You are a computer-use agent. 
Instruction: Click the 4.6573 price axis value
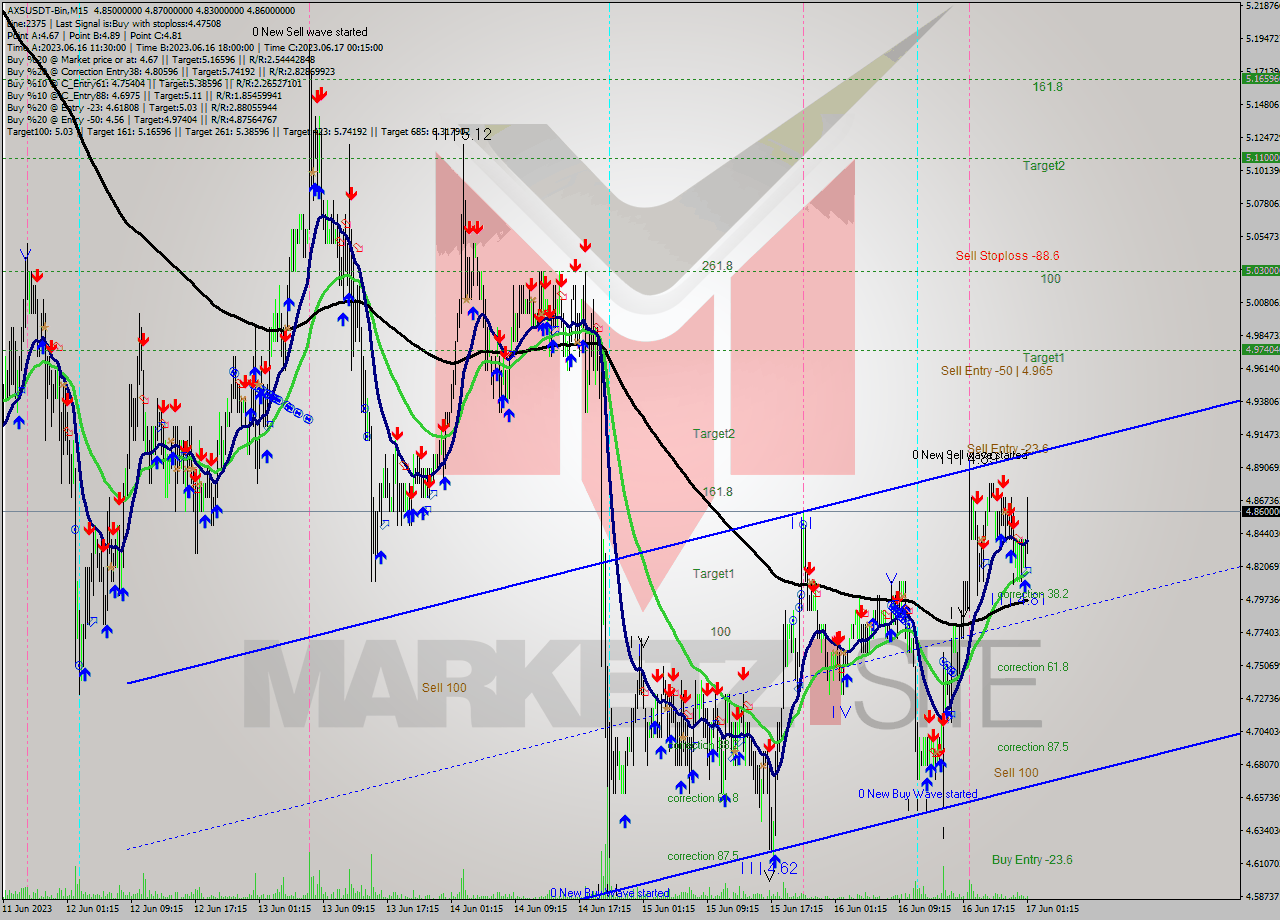click(x=1261, y=798)
